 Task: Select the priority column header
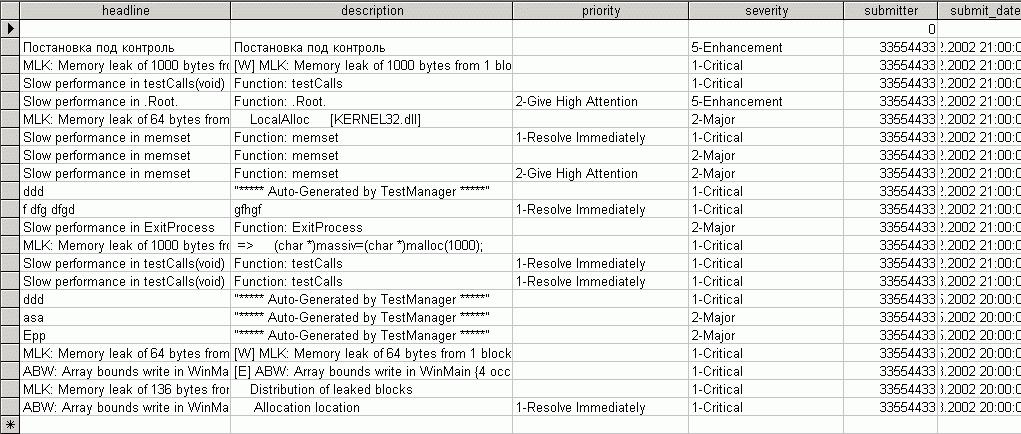point(600,11)
